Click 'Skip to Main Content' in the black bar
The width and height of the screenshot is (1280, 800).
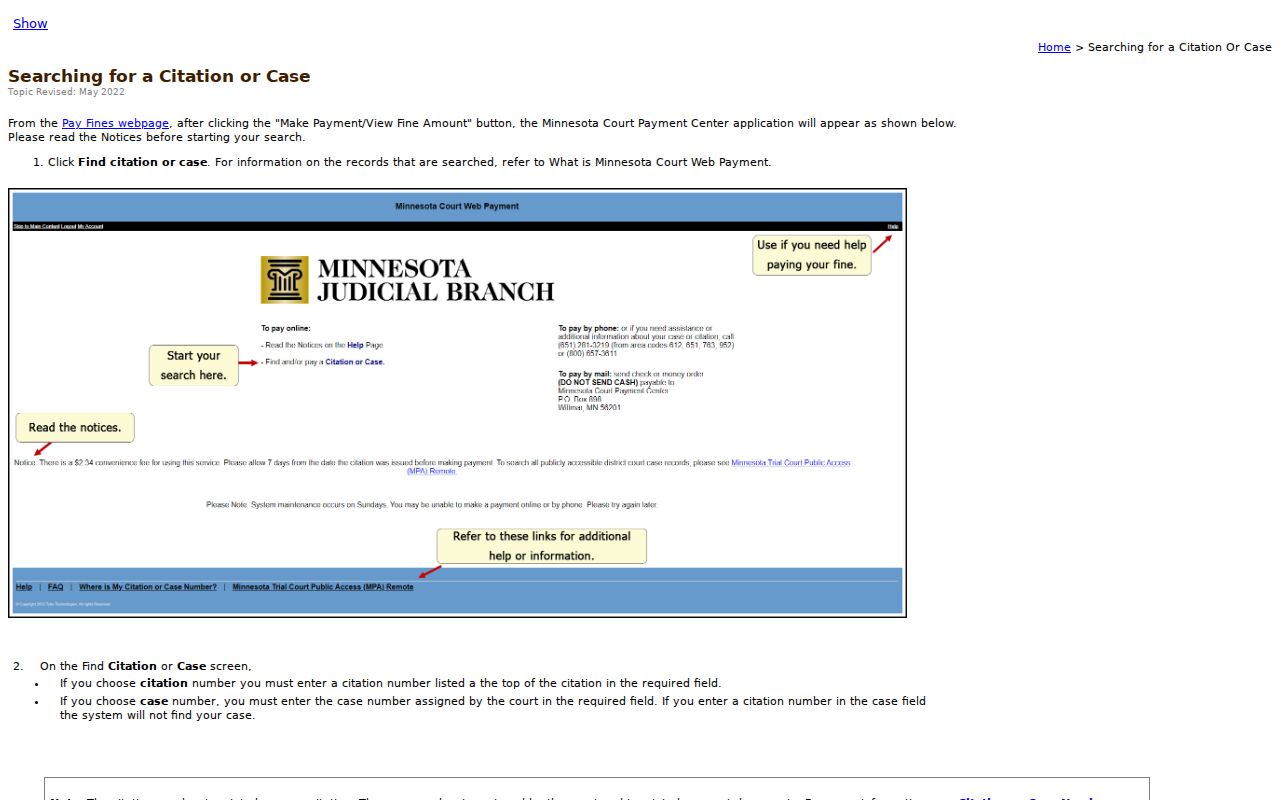coord(36,226)
